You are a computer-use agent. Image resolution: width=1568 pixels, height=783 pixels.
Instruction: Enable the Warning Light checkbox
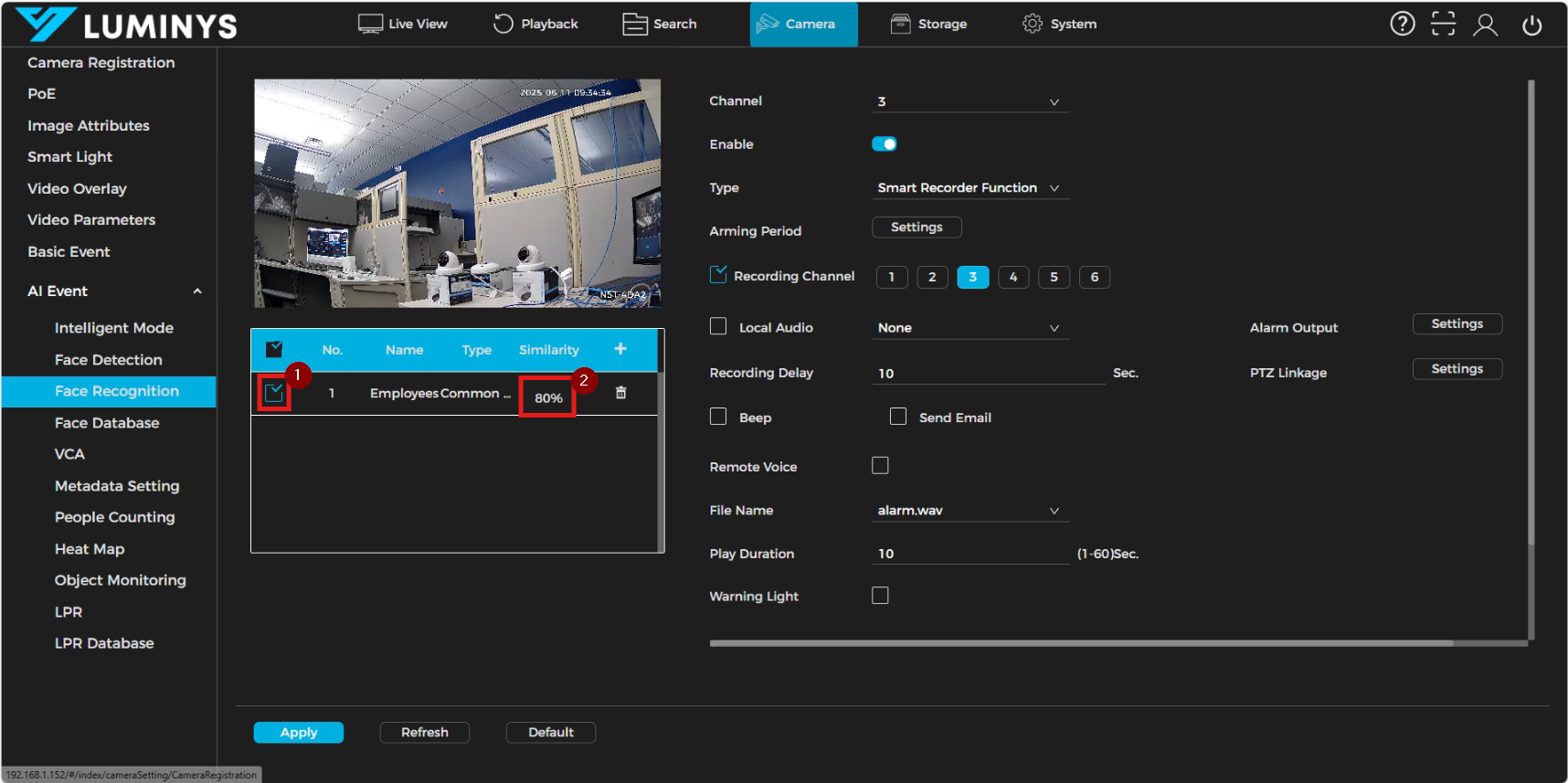click(x=880, y=596)
